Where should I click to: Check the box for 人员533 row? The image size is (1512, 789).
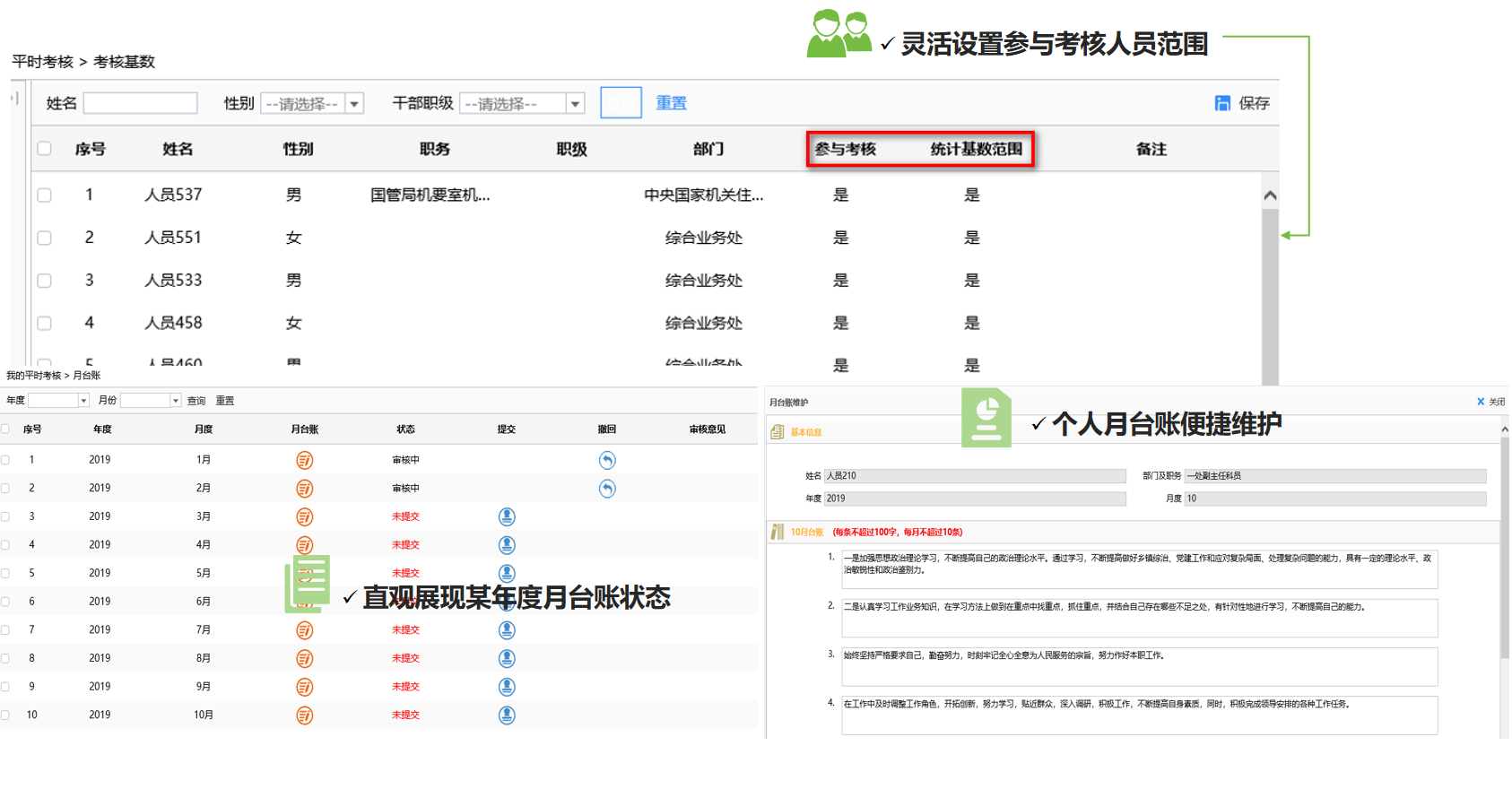[44, 281]
